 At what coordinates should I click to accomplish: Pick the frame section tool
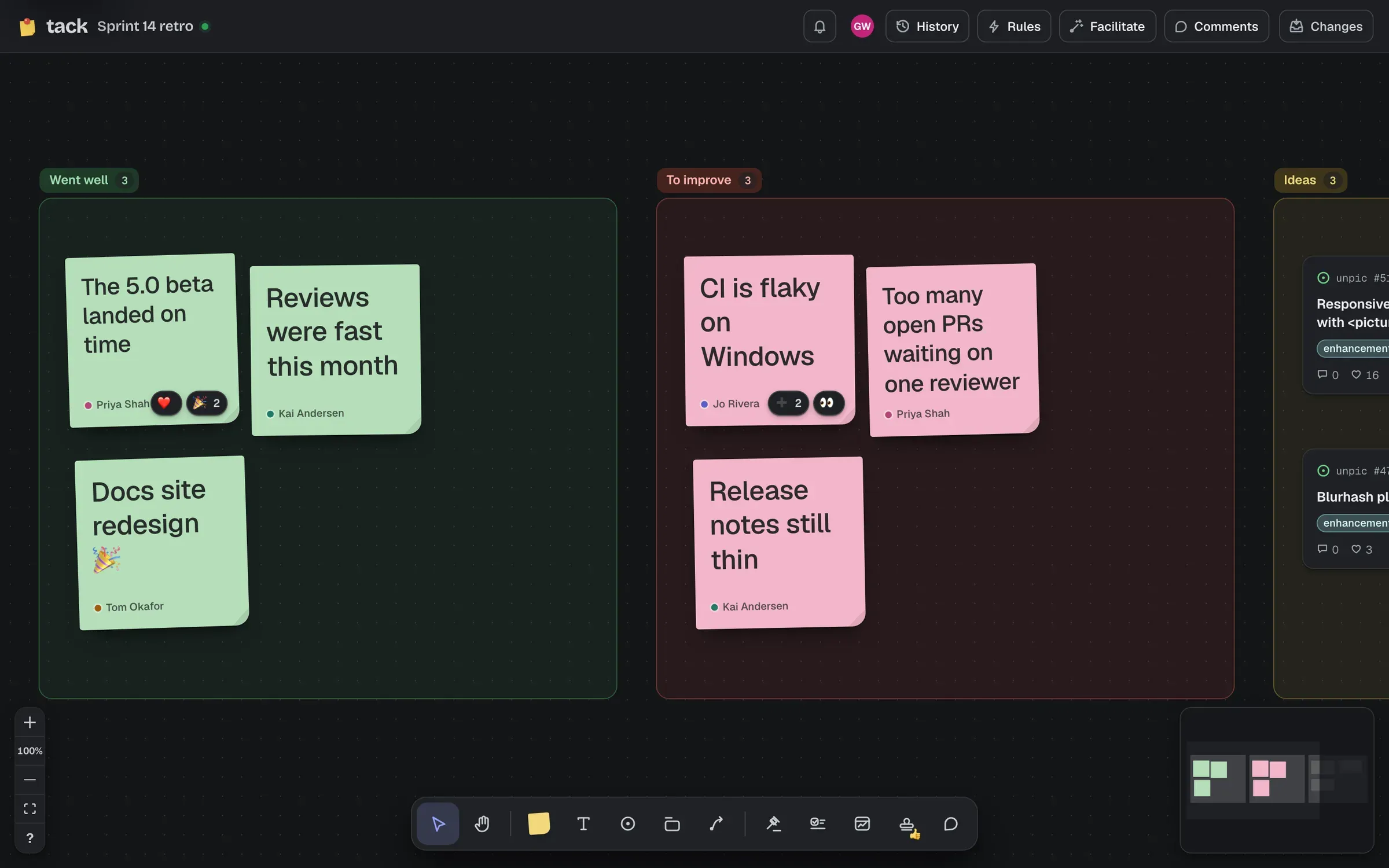672,823
